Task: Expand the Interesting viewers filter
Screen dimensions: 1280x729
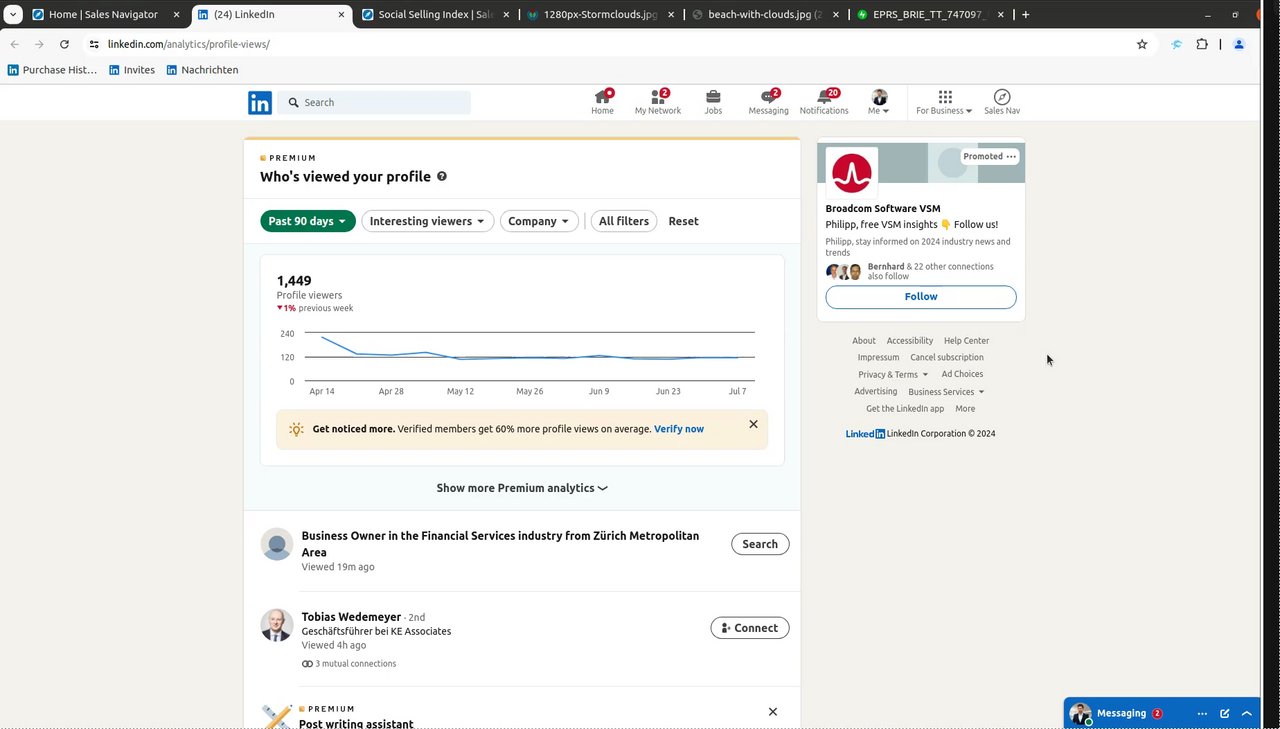Action: point(427,221)
